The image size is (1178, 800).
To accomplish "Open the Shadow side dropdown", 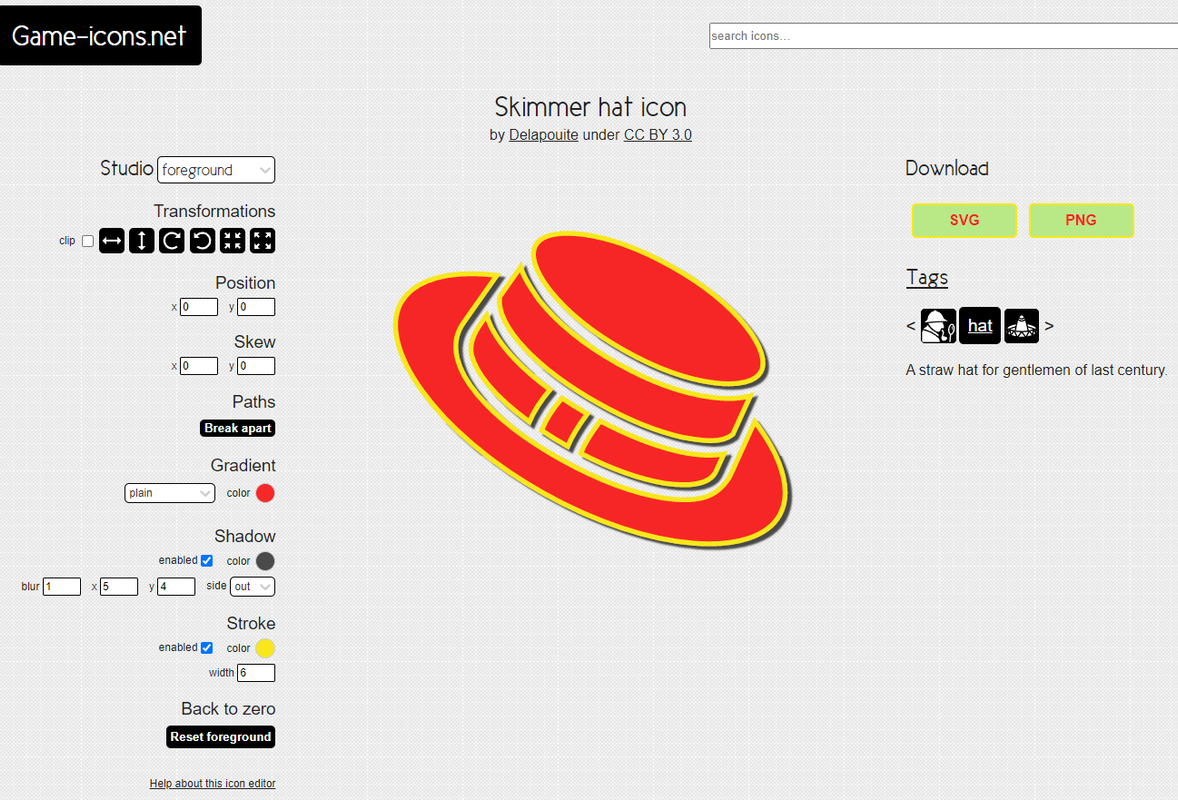I will (x=252, y=587).
